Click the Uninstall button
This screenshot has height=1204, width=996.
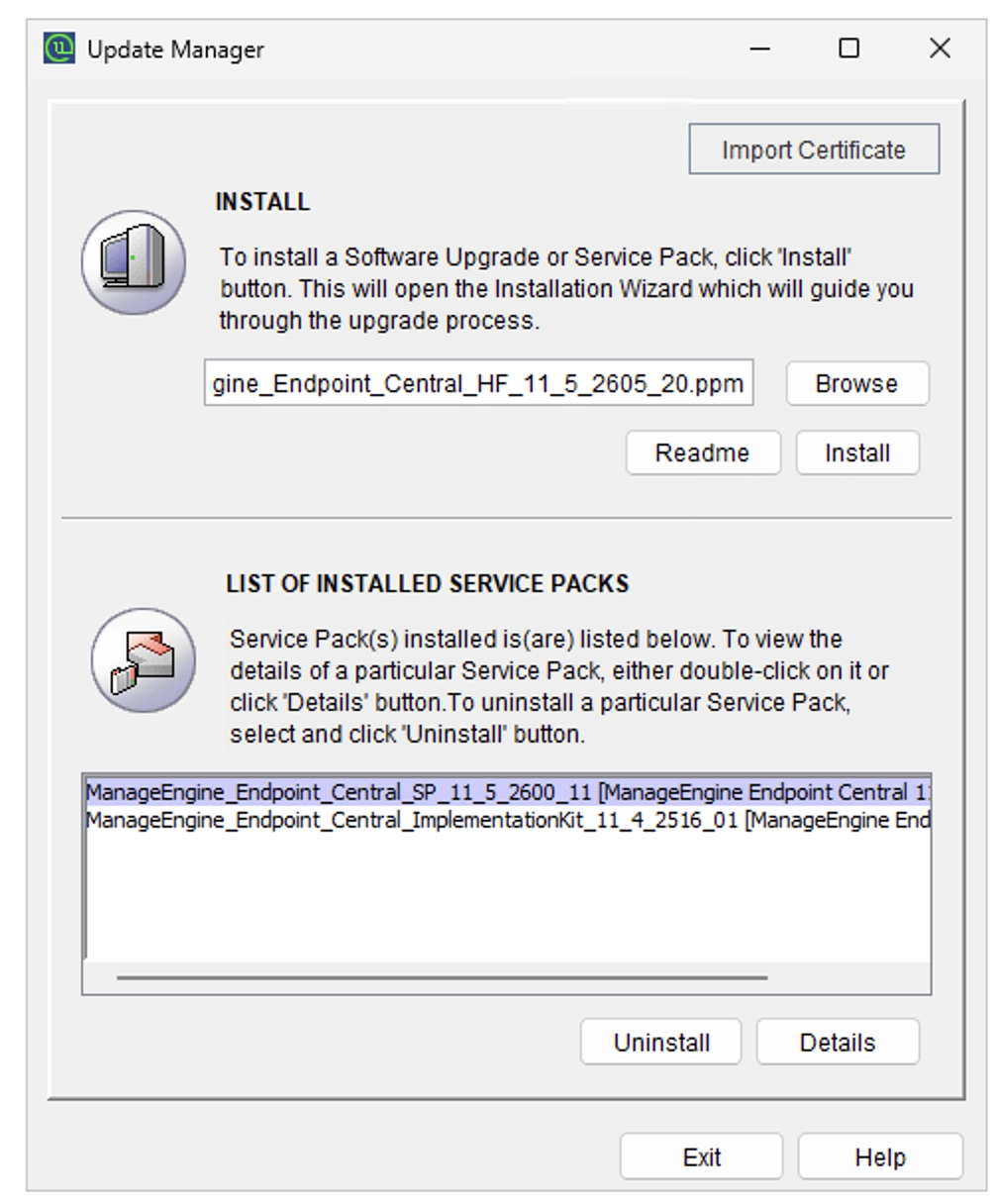point(660,1042)
